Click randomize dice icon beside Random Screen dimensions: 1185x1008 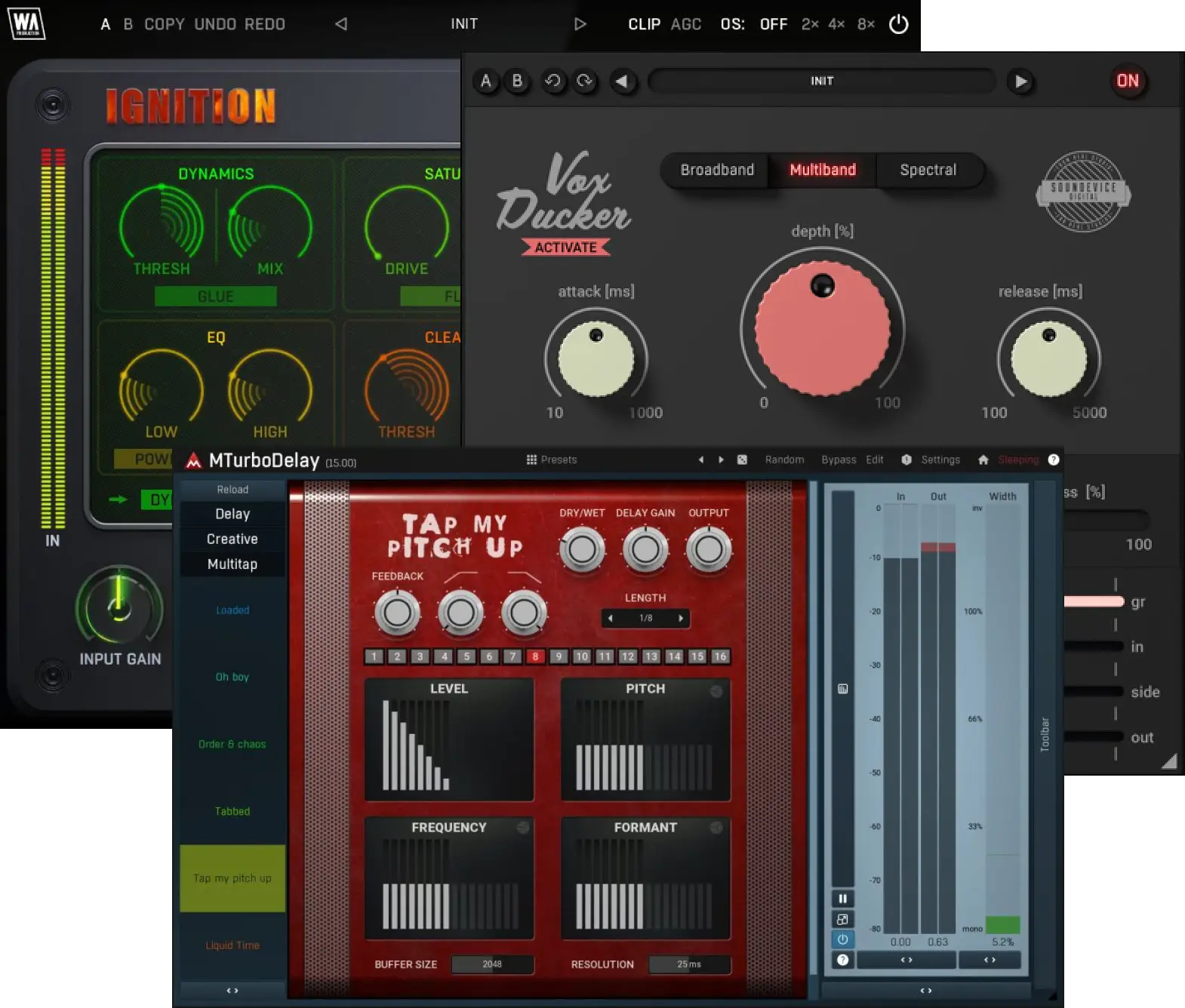click(x=742, y=459)
